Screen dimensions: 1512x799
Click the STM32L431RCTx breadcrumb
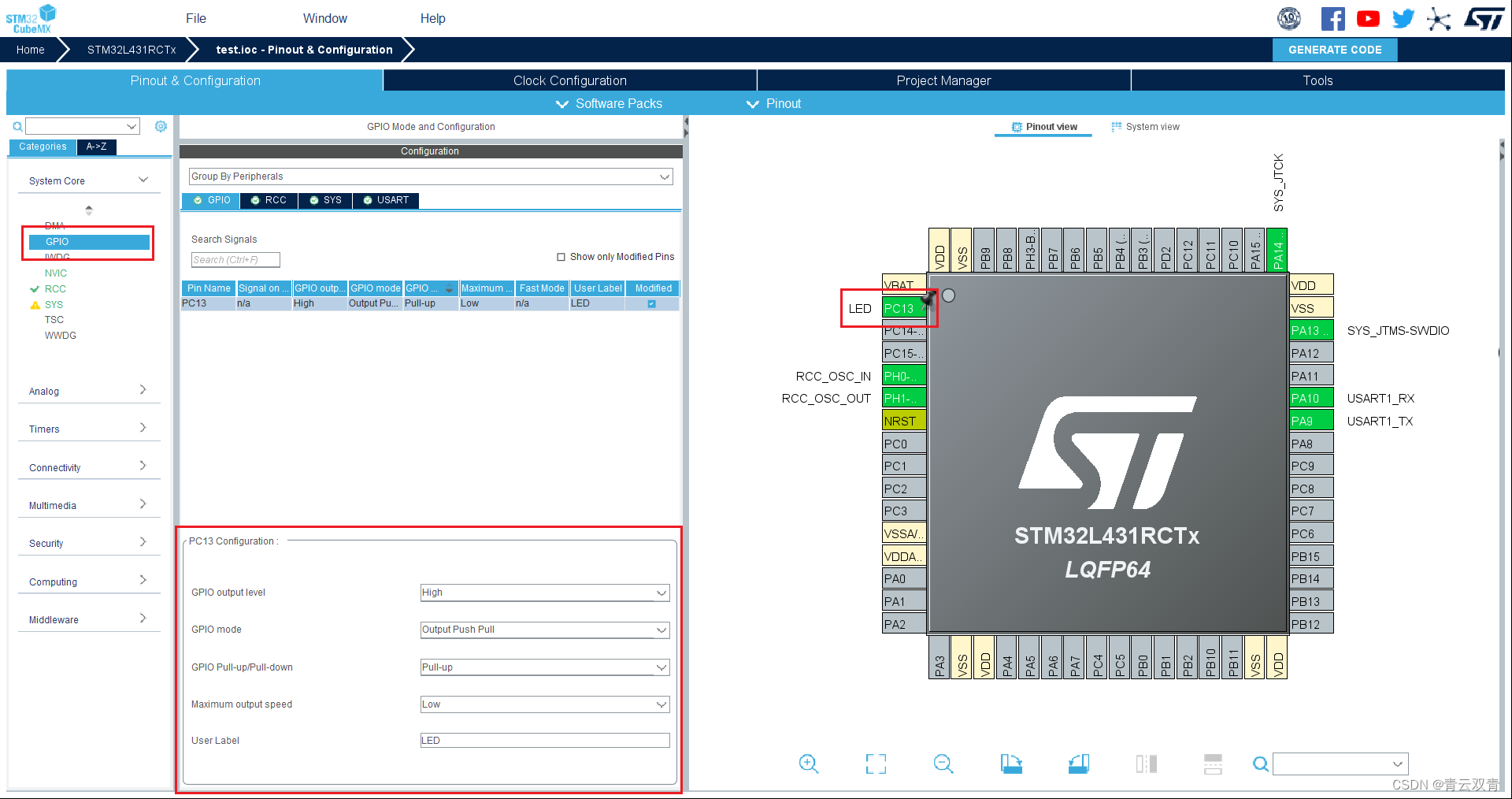tap(132, 50)
